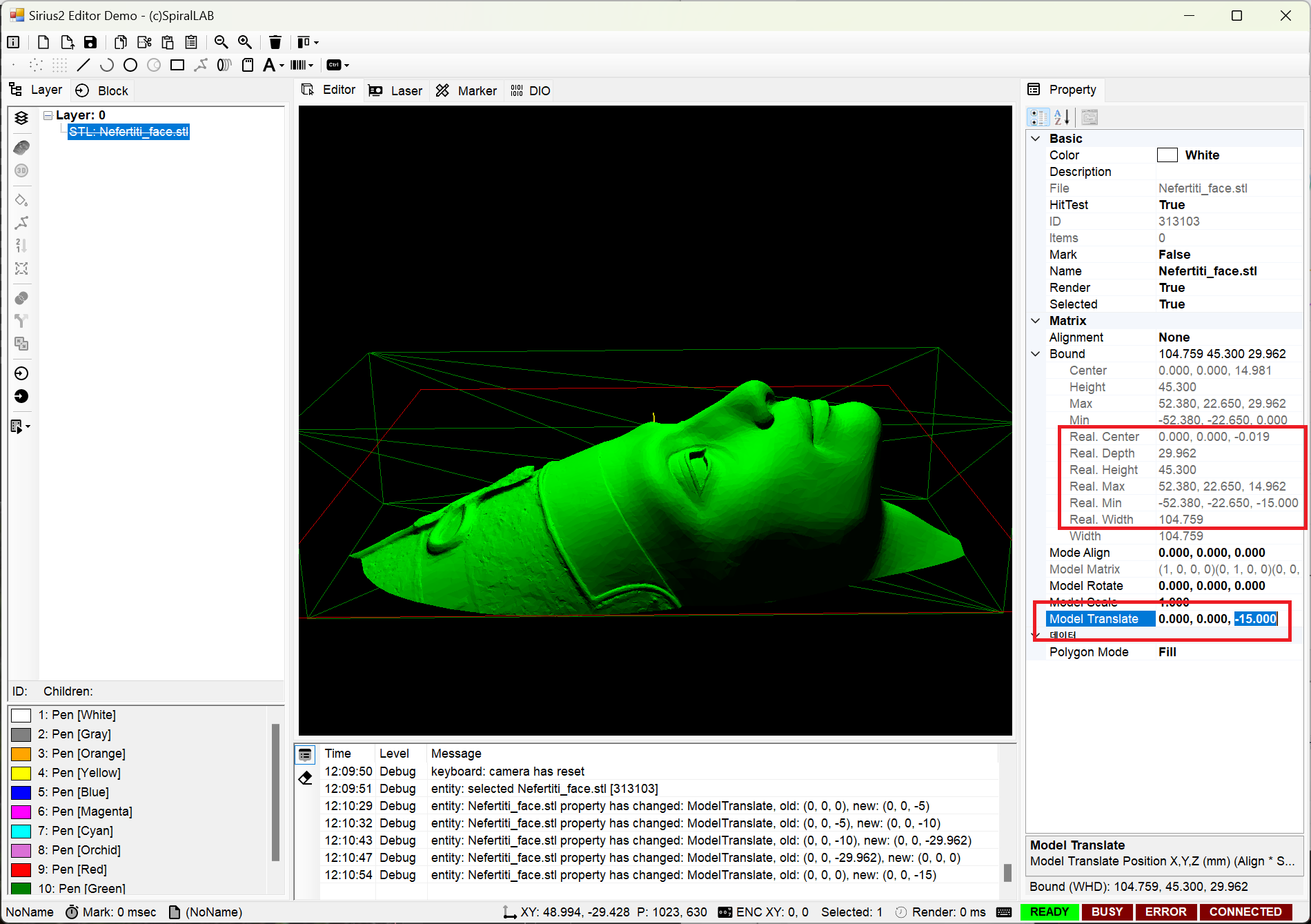Click the outlined jump-to arrow circle icon

pos(21,373)
